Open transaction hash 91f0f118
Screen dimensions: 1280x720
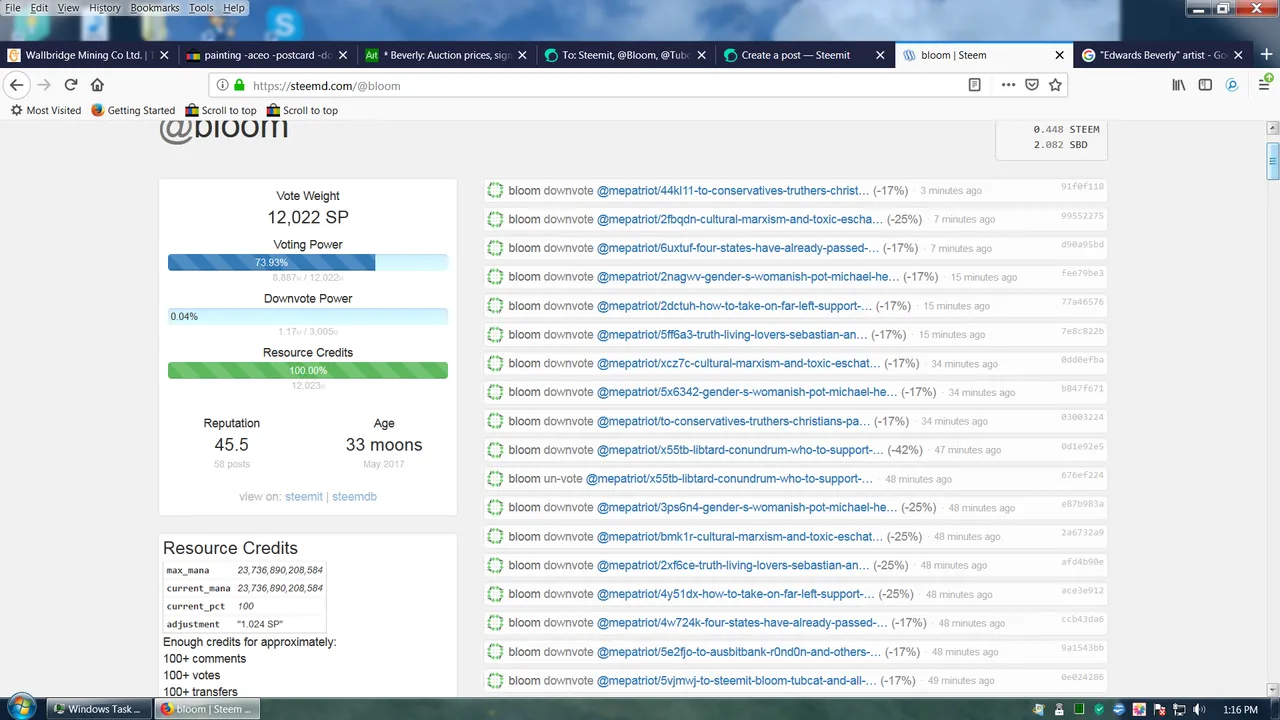1082,187
